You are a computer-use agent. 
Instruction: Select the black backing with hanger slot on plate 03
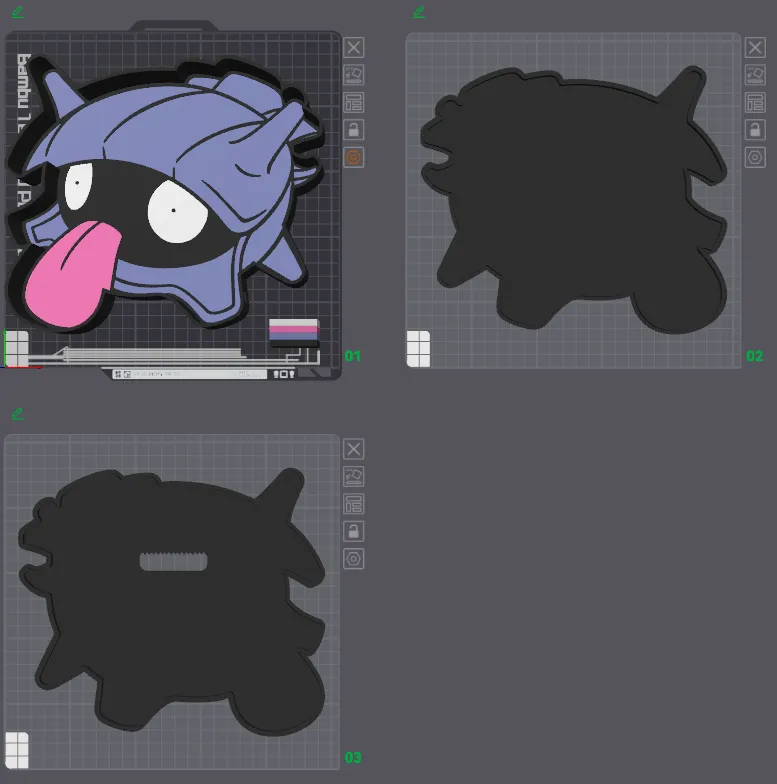(170, 620)
